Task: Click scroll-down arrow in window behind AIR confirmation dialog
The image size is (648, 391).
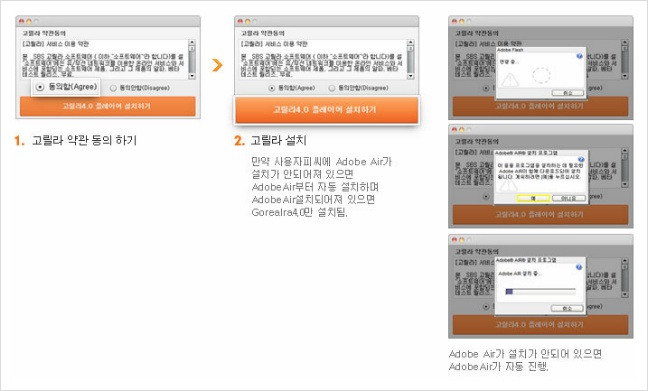Action: pyautogui.click(x=624, y=184)
